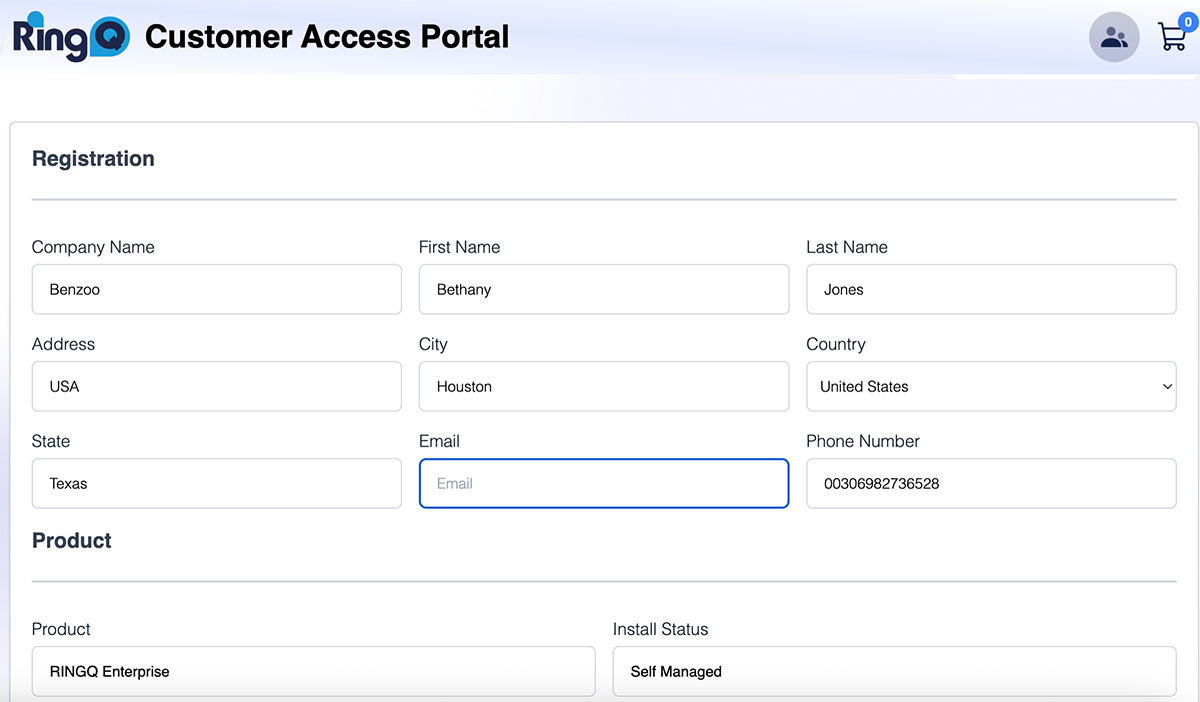Click the Company Name field containing Benzoo
Image resolution: width=1200 pixels, height=702 pixels.
click(216, 290)
